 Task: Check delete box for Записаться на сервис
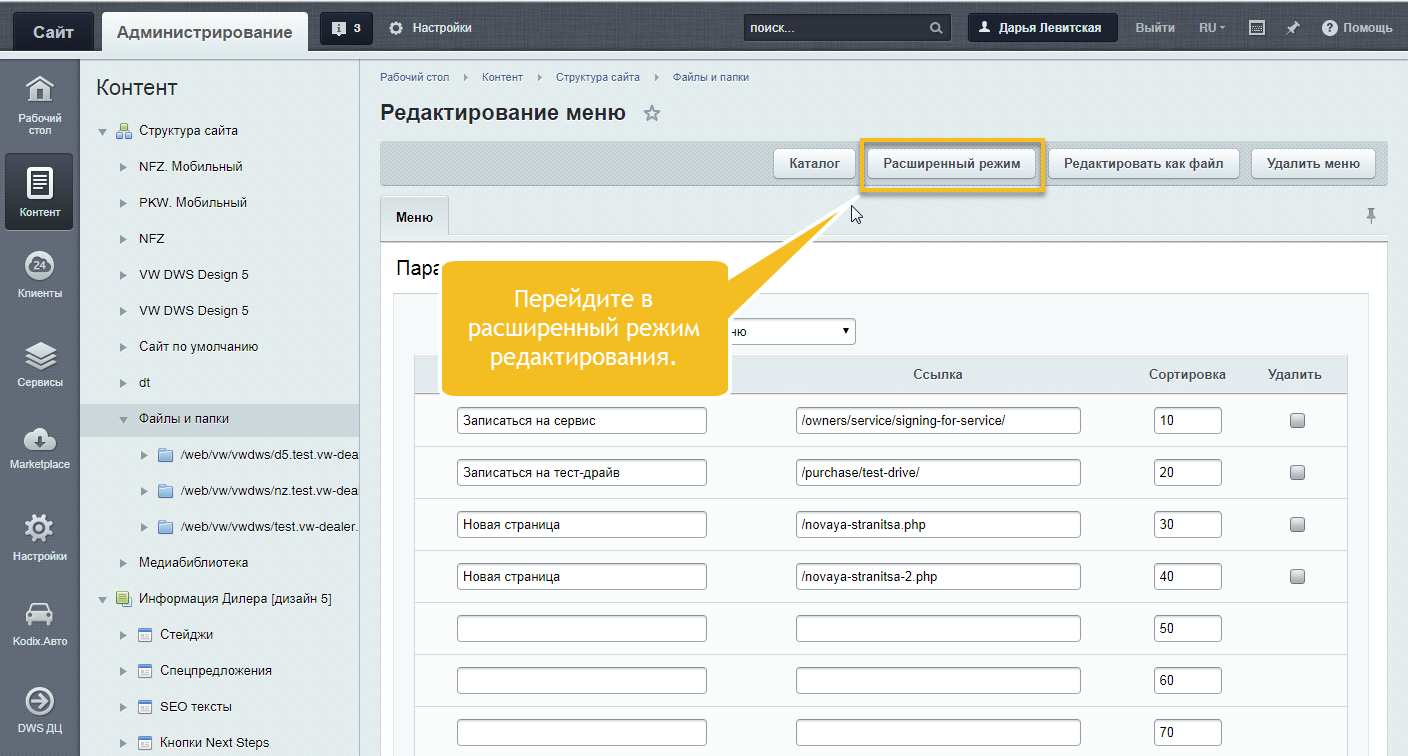pos(1297,421)
